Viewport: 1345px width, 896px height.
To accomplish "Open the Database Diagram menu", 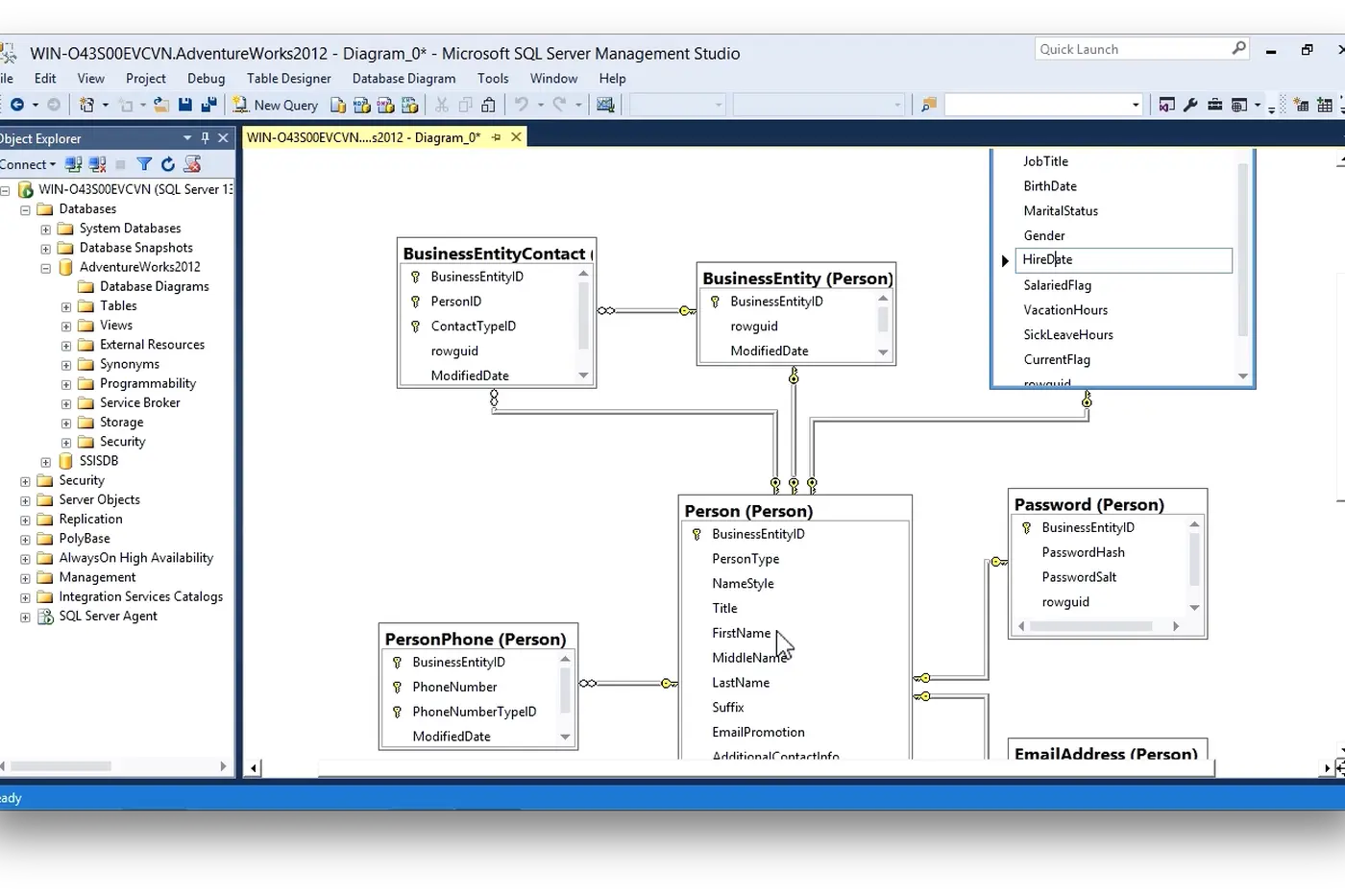I will click(403, 79).
